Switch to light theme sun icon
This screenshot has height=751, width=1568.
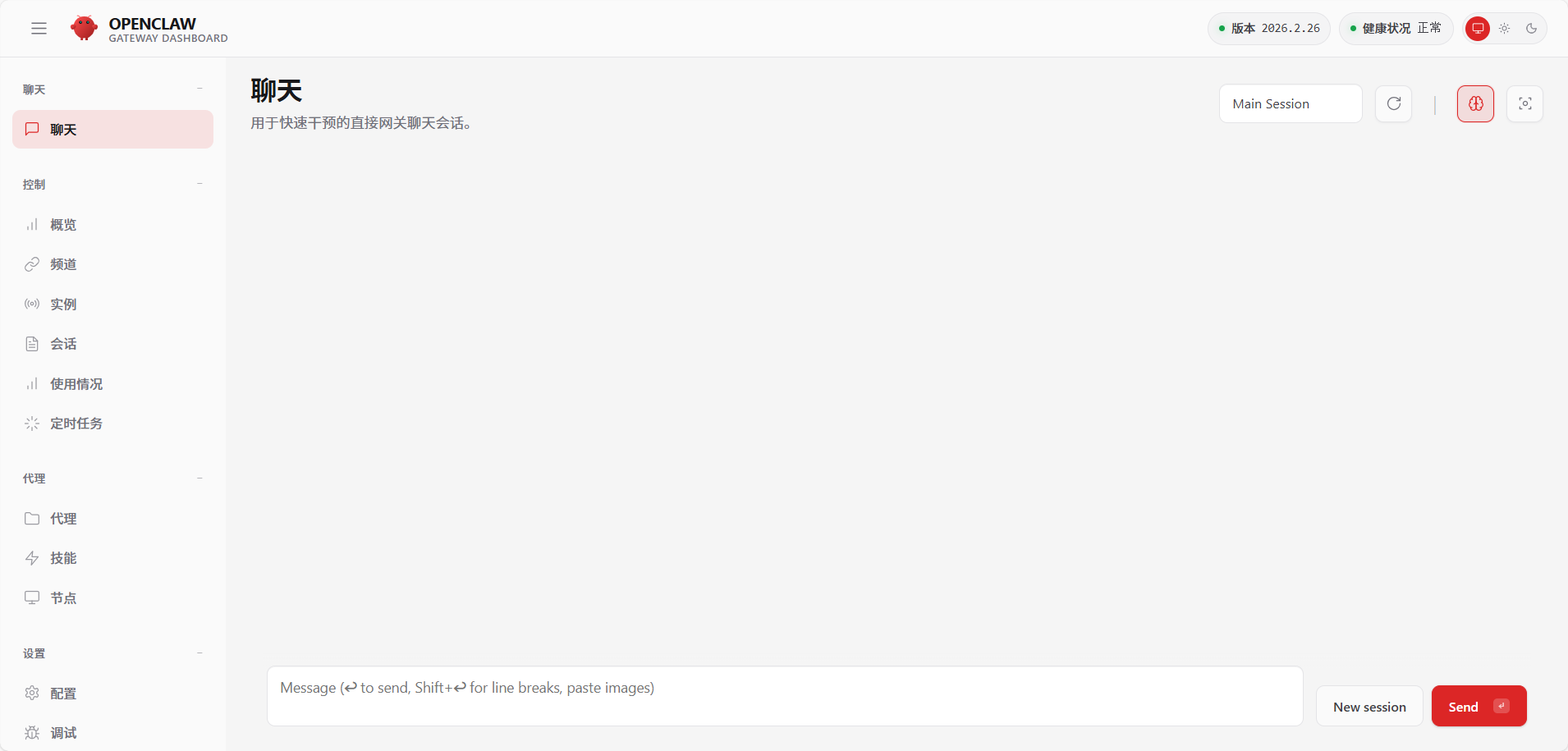tap(1504, 29)
